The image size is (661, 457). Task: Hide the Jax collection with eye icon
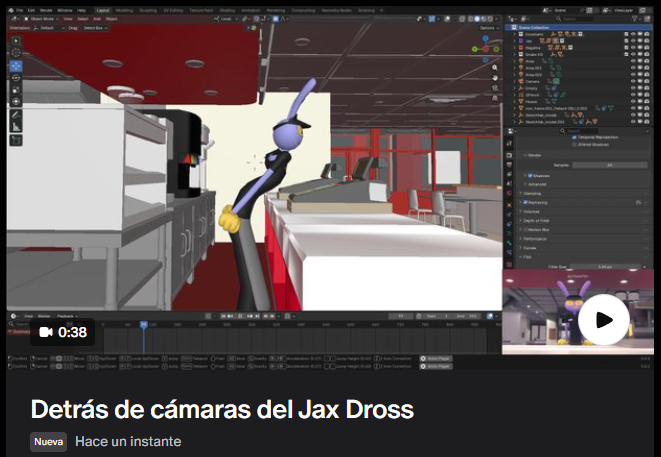point(633,41)
